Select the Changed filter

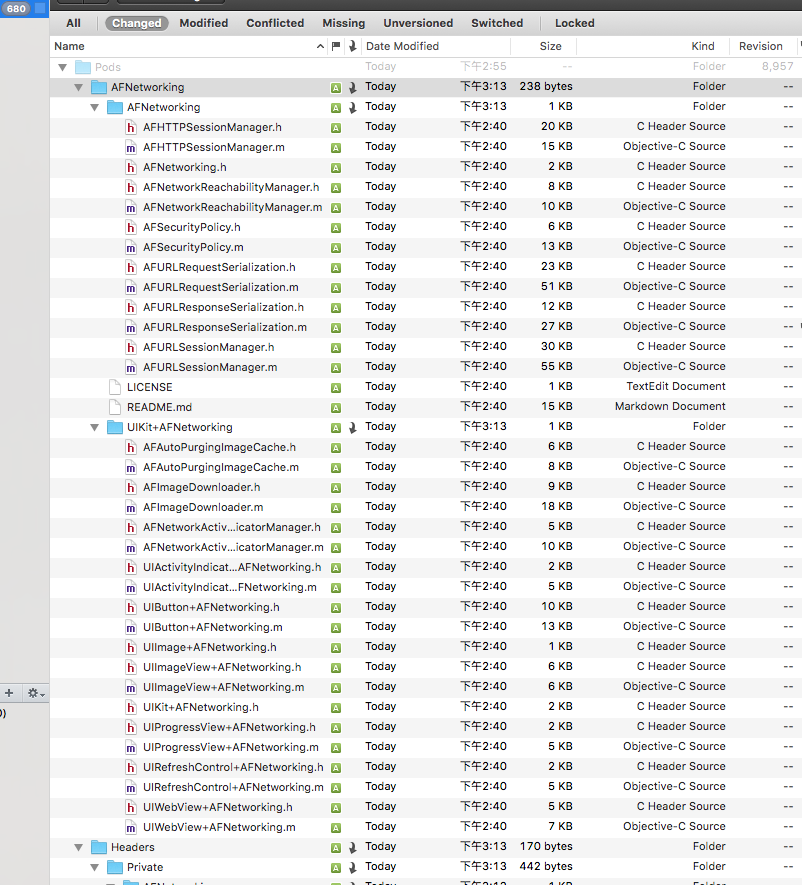point(137,23)
